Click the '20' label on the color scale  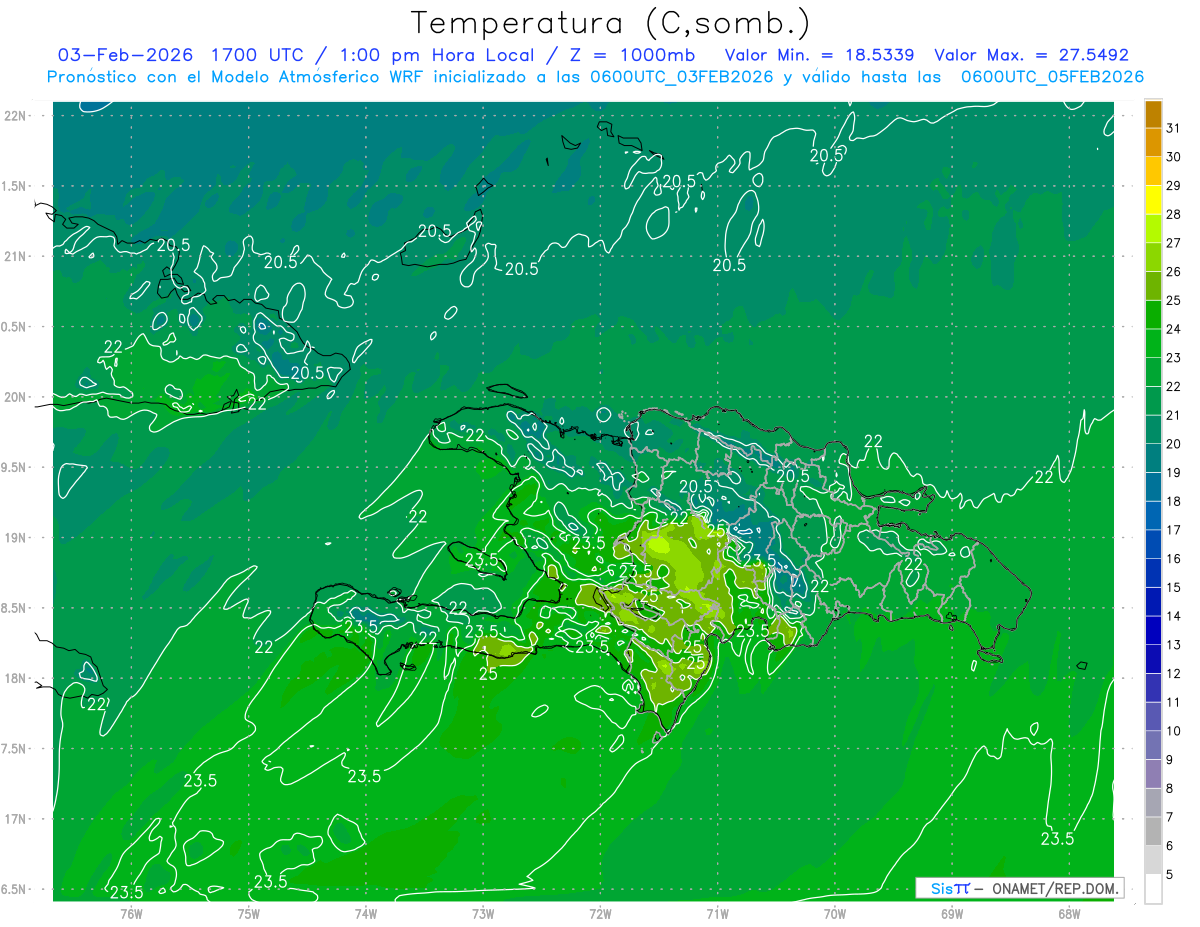pos(1173,444)
